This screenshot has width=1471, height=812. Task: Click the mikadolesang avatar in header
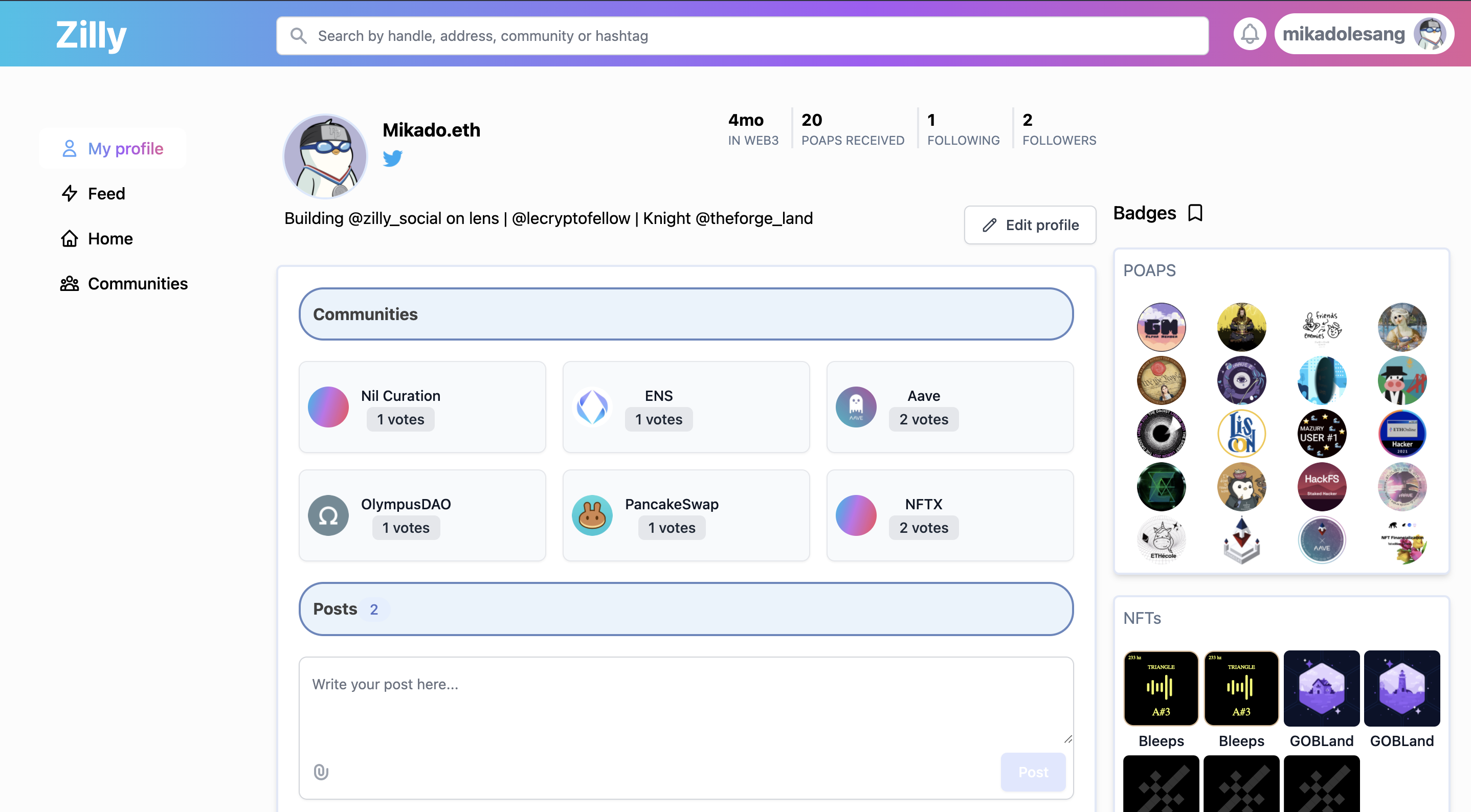pyautogui.click(x=1430, y=34)
